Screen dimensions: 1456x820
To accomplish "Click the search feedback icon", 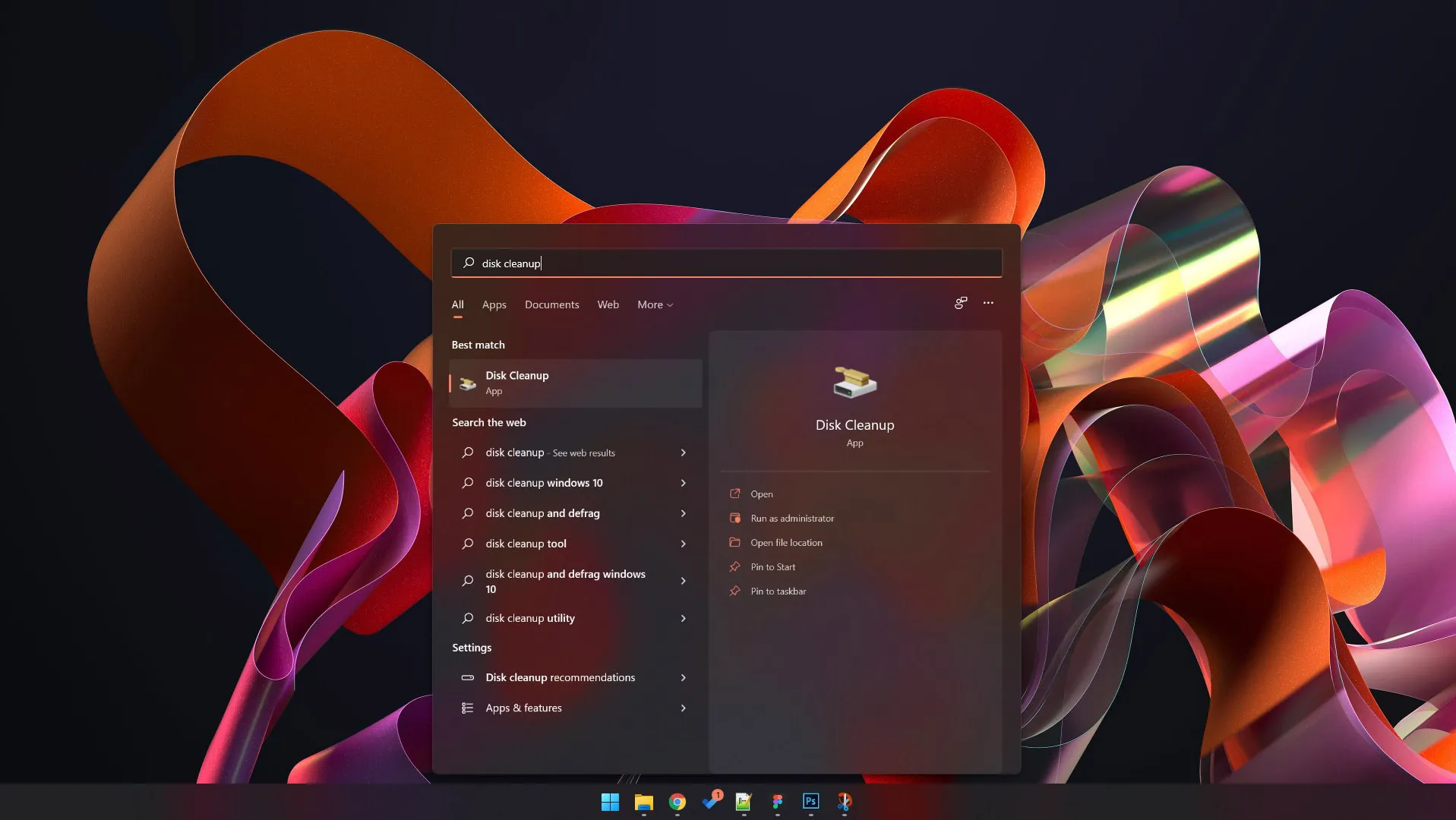I will (x=960, y=303).
